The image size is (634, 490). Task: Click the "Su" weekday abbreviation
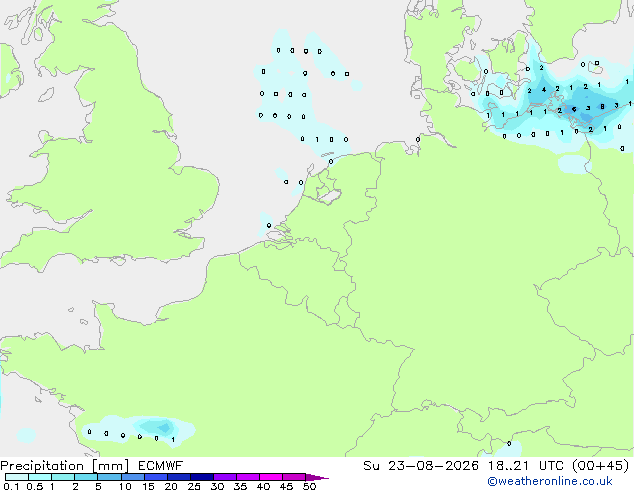pyautogui.click(x=371, y=466)
